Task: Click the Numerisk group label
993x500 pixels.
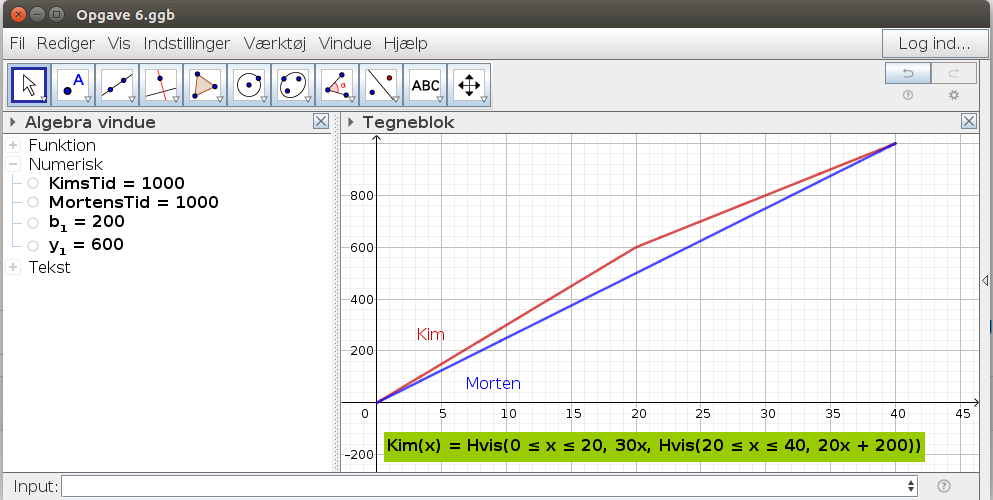Action: point(66,164)
